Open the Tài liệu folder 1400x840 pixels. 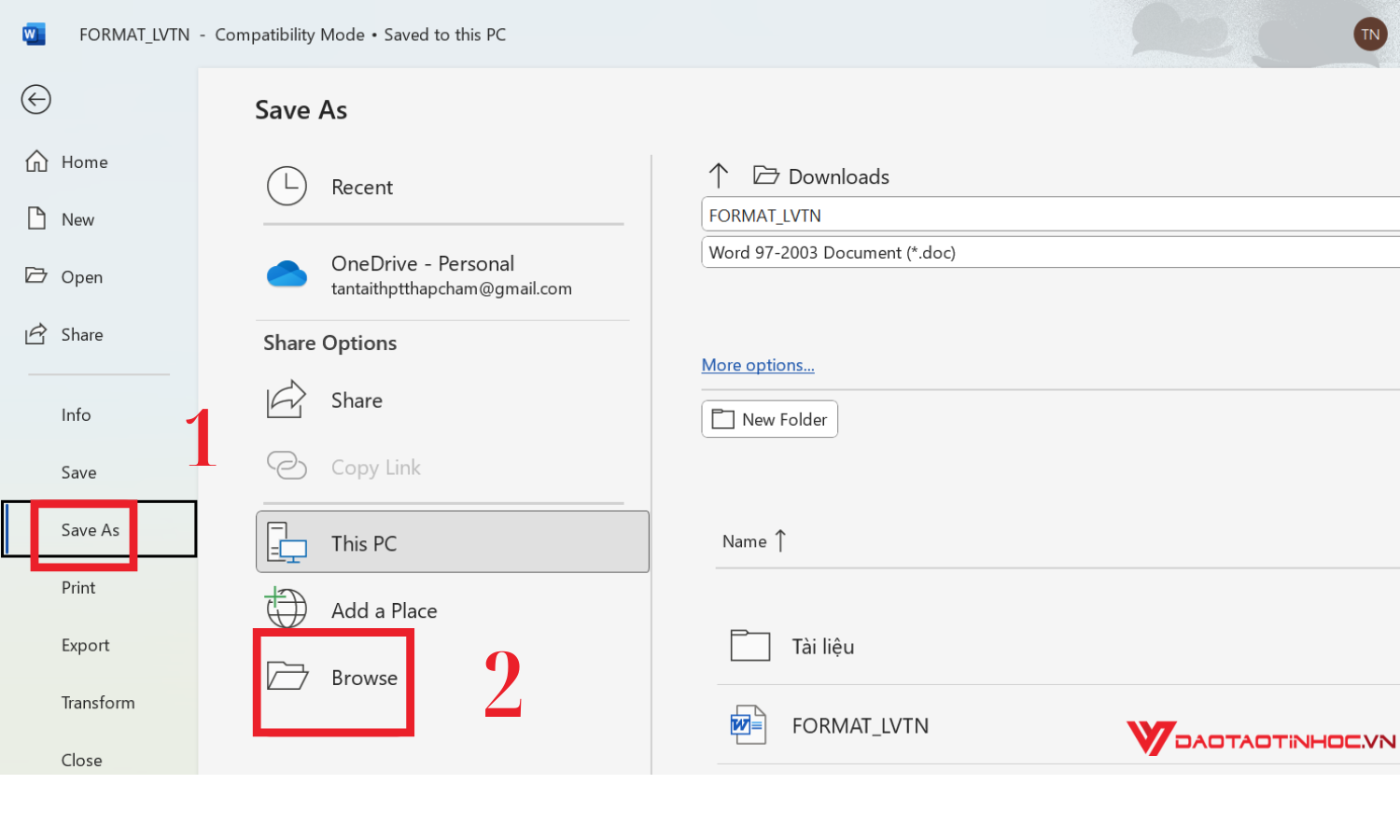click(821, 645)
